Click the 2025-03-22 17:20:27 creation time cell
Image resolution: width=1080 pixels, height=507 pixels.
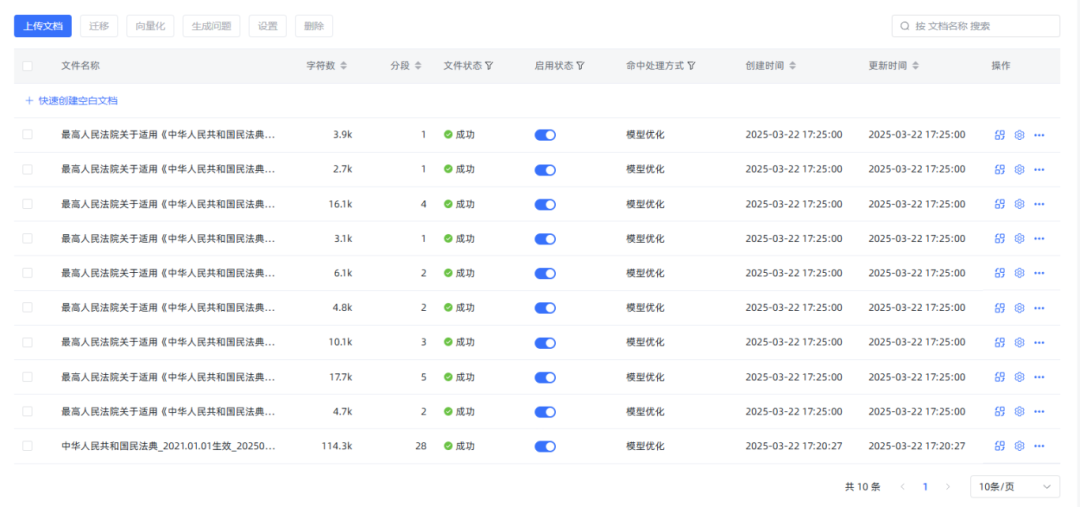coord(793,446)
